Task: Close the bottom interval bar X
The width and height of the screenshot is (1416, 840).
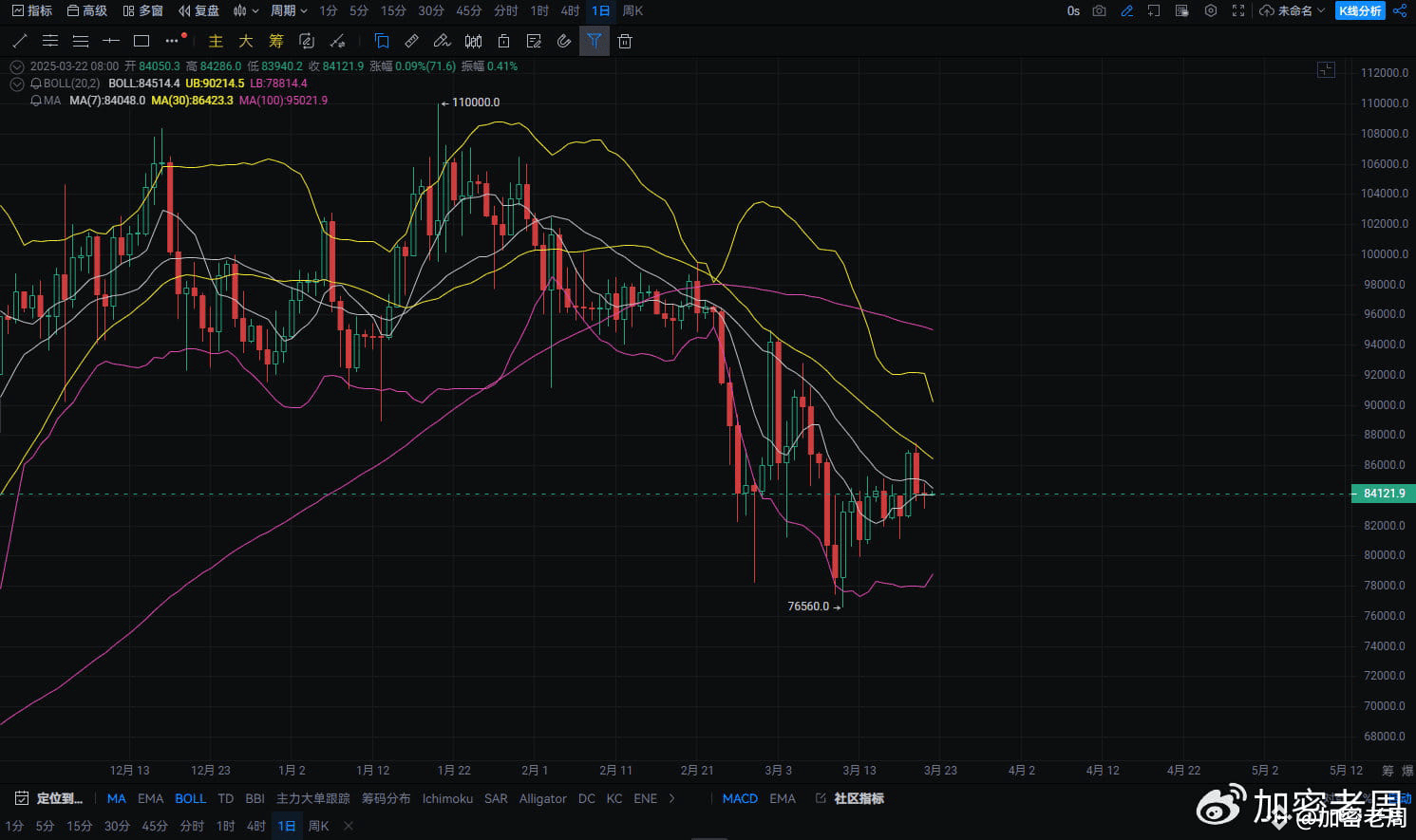Action: click(349, 826)
